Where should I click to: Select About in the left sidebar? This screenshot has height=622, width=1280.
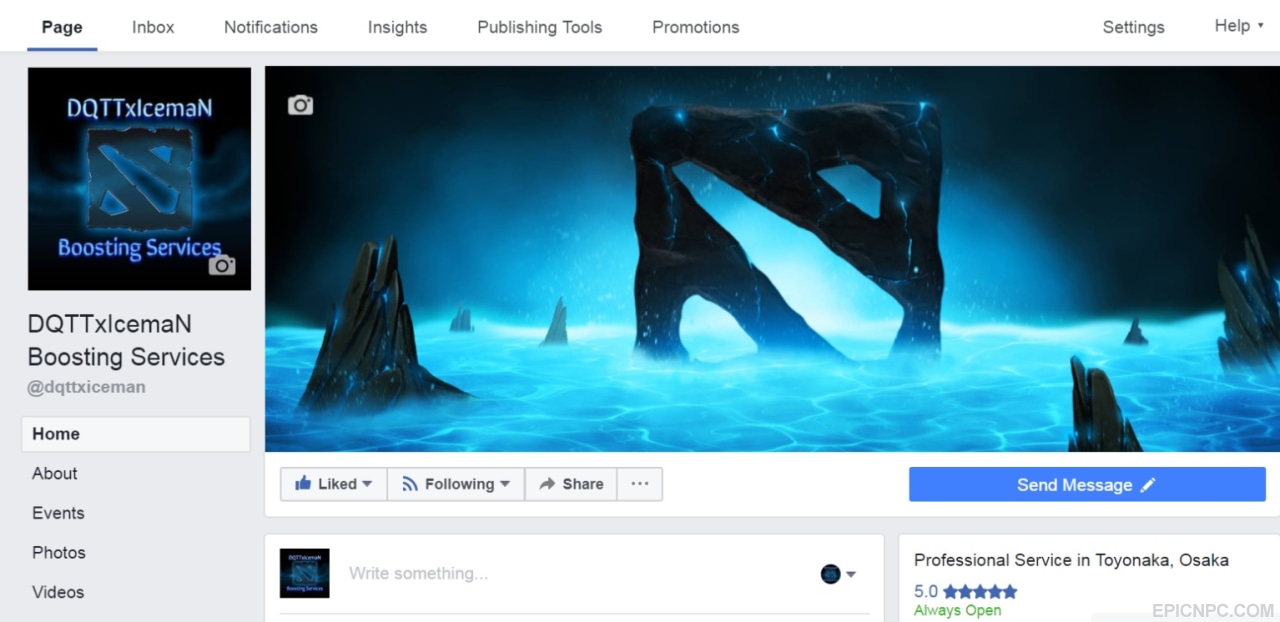55,473
